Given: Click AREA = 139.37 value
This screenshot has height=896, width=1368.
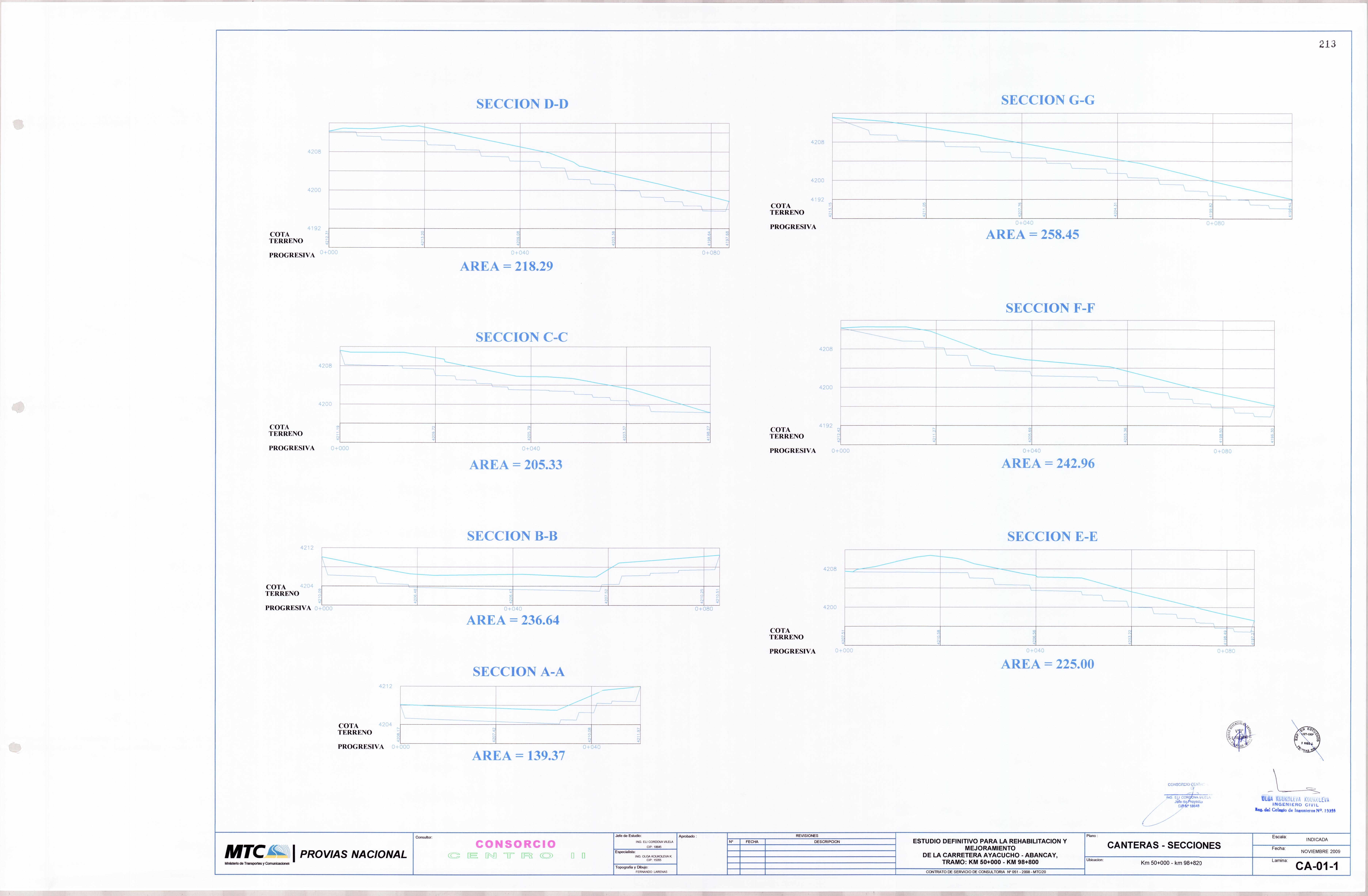Looking at the screenshot, I should [x=519, y=756].
